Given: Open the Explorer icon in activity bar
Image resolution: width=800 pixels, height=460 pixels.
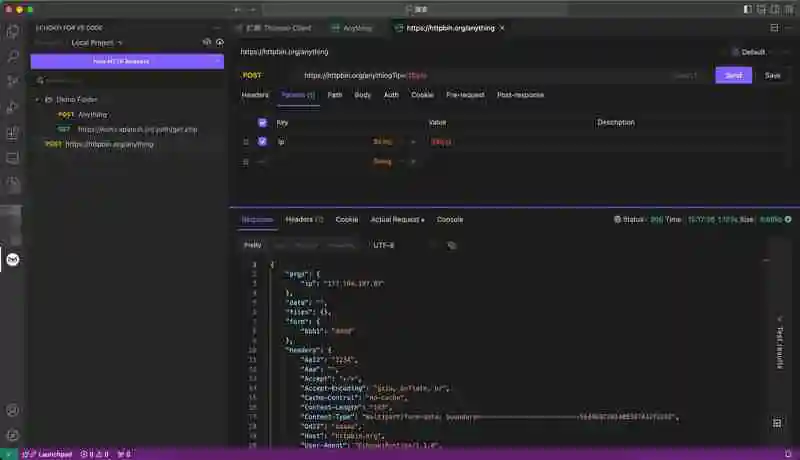Looking at the screenshot, I should pyautogui.click(x=13, y=32).
